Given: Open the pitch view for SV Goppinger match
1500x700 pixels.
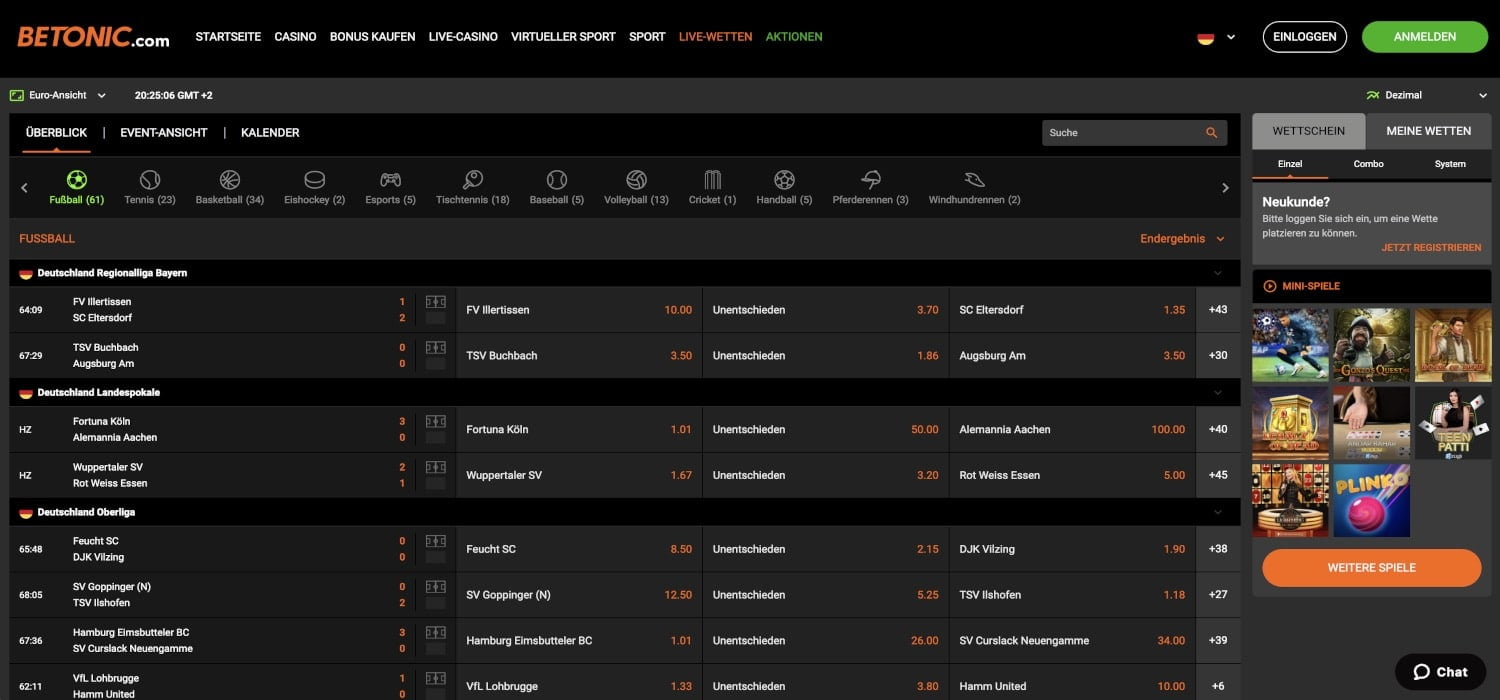Looking at the screenshot, I should [x=436, y=587].
